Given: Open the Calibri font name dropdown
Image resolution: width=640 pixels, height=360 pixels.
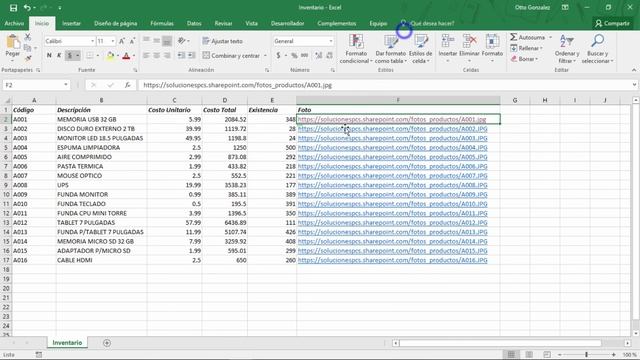Looking at the screenshot, I should point(92,41).
